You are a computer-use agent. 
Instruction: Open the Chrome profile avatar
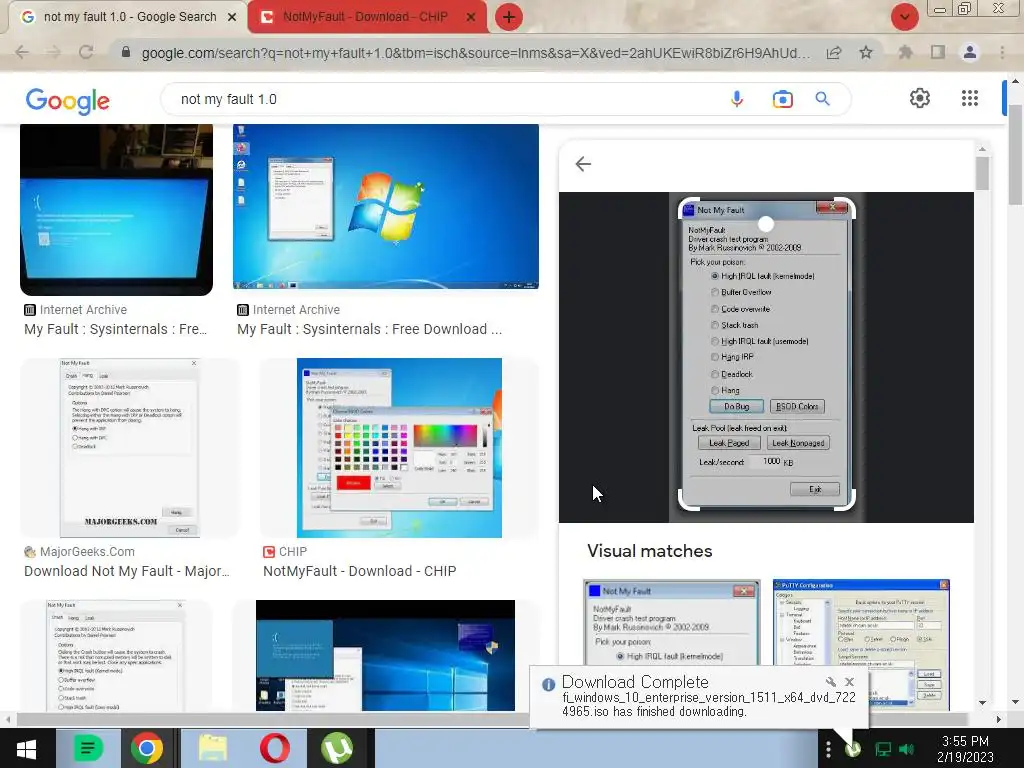pyautogui.click(x=970, y=52)
